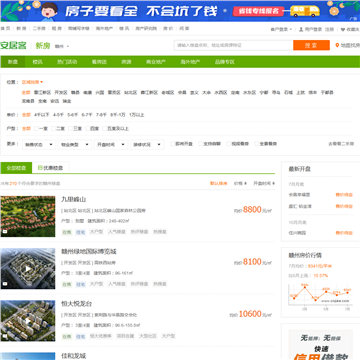The height and width of the screenshot is (360, 360).
Task: Click the orange 搜索 button
Action: click(x=311, y=45)
